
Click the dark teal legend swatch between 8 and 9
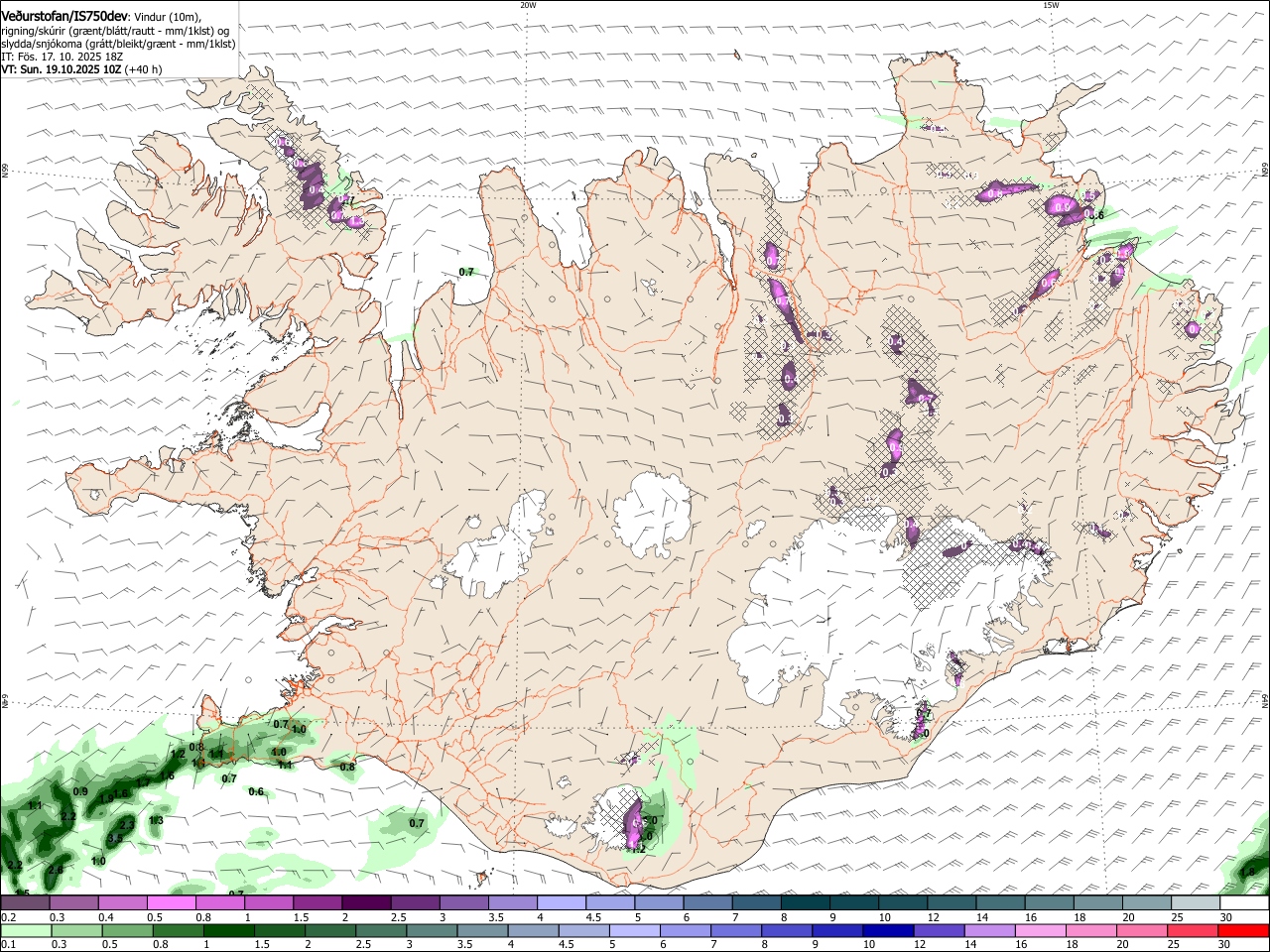(805, 903)
